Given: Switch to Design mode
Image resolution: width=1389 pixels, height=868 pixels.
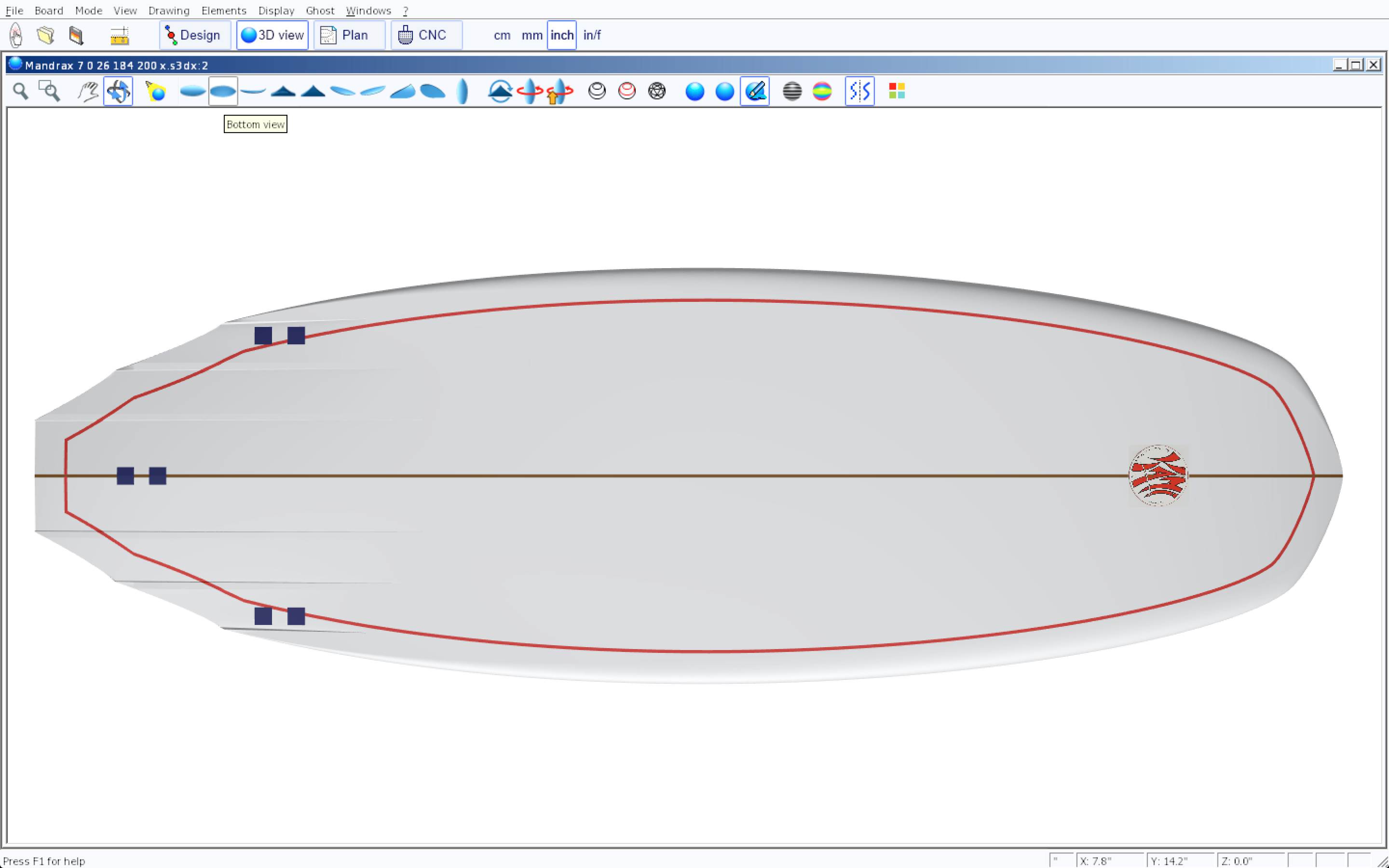Looking at the screenshot, I should pyautogui.click(x=194, y=35).
